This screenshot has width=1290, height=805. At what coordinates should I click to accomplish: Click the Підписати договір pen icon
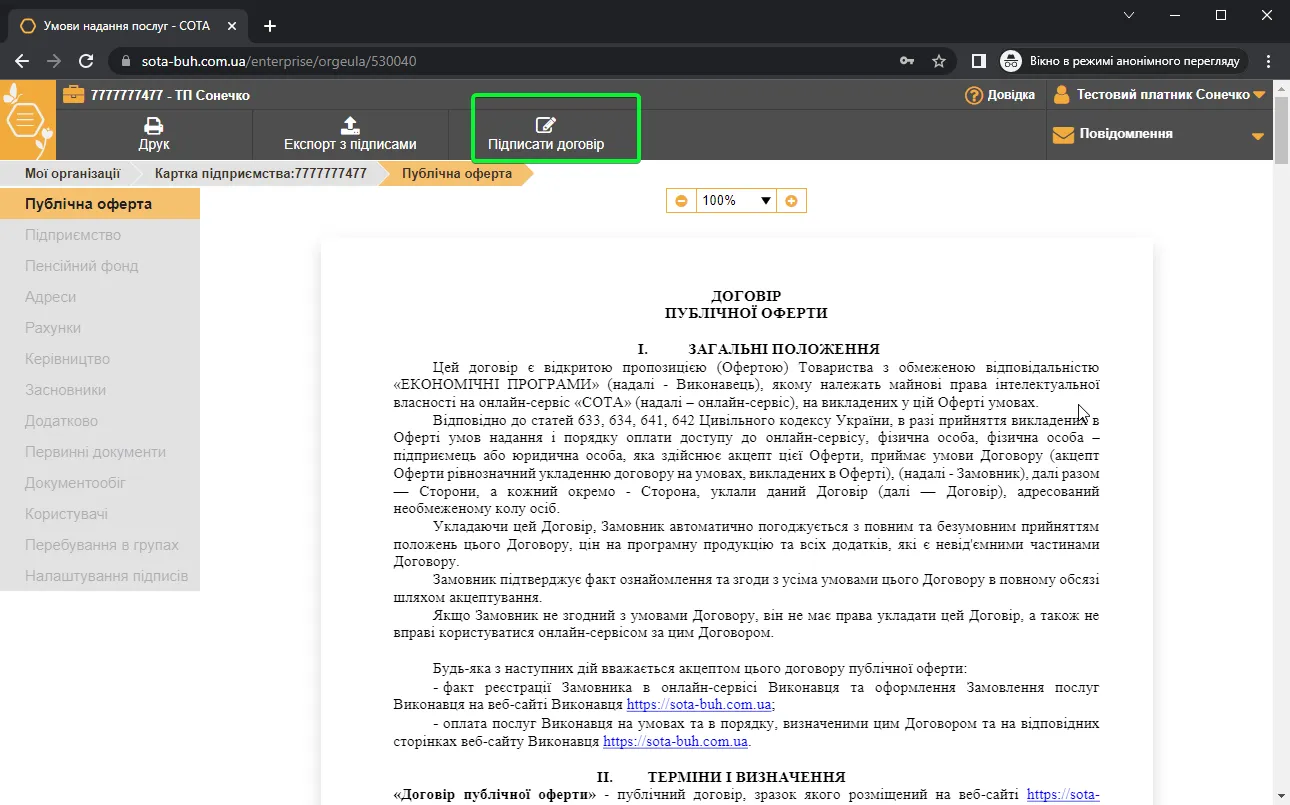[x=545, y=125]
